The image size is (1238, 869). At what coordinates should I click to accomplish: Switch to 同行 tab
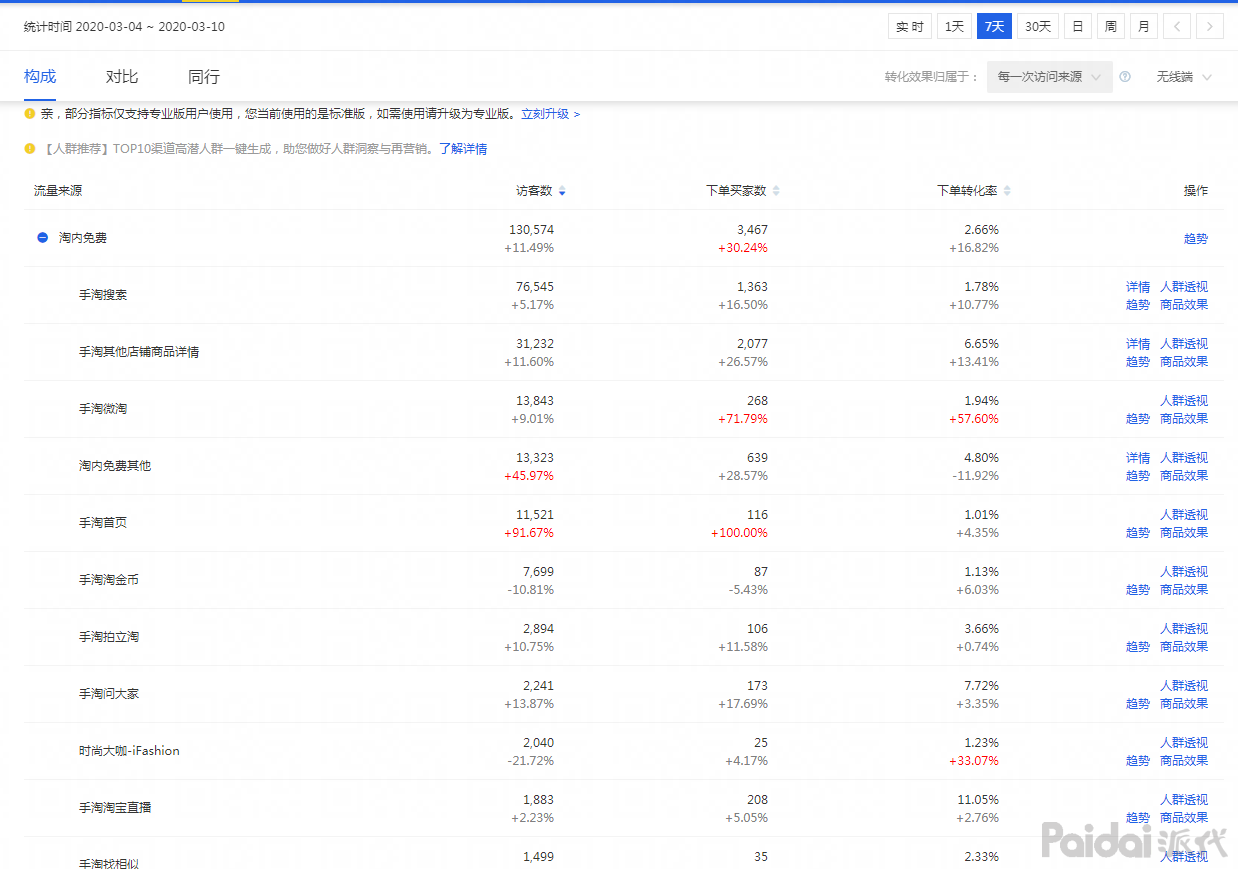point(204,77)
